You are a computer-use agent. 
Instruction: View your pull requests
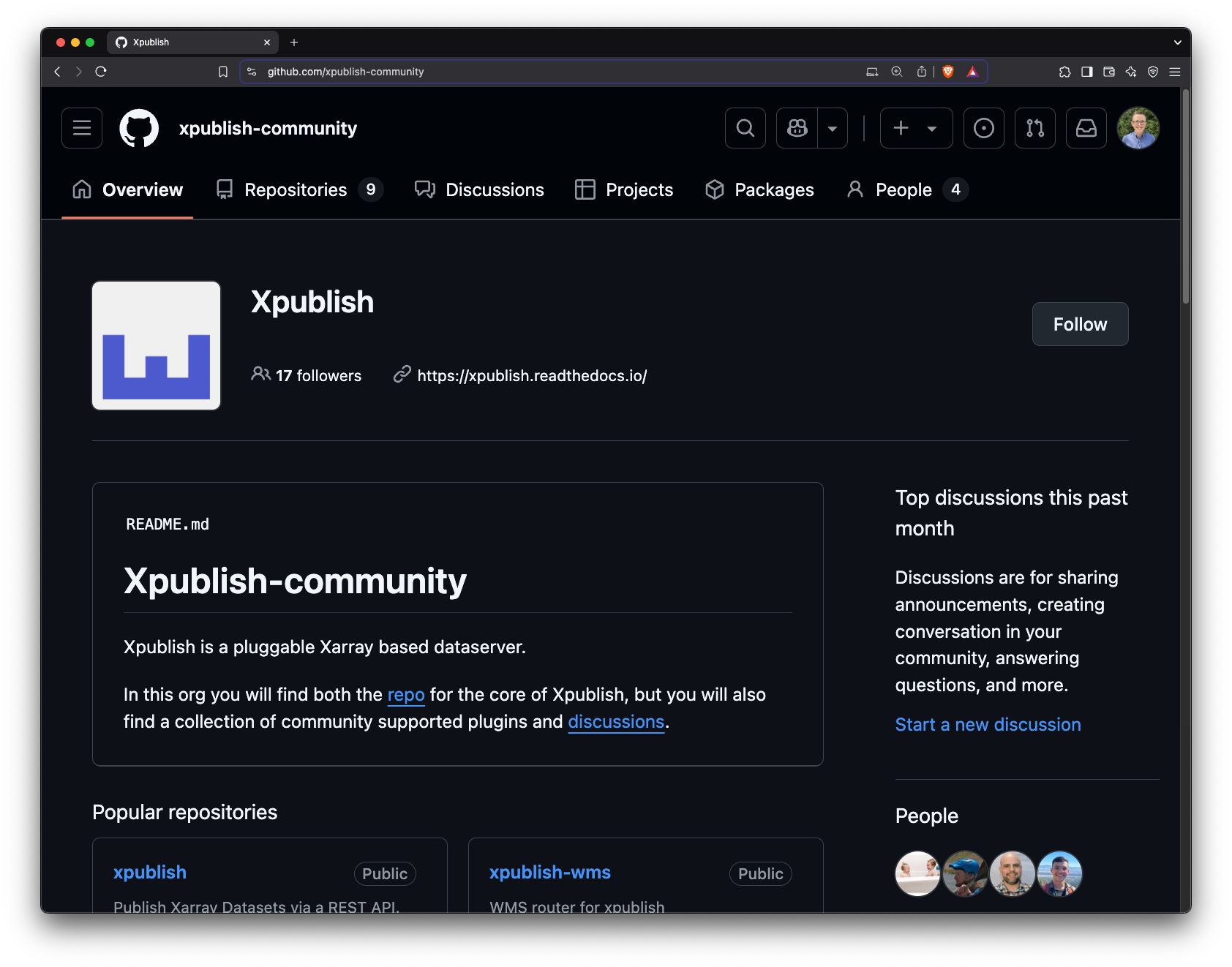pos(1034,128)
